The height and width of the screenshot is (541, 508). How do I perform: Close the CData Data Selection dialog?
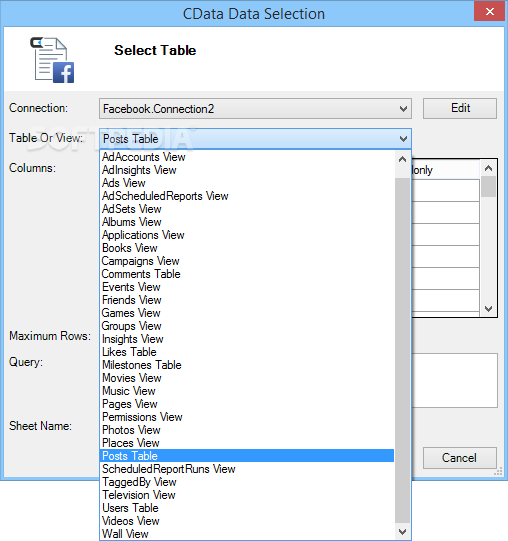click(x=489, y=12)
